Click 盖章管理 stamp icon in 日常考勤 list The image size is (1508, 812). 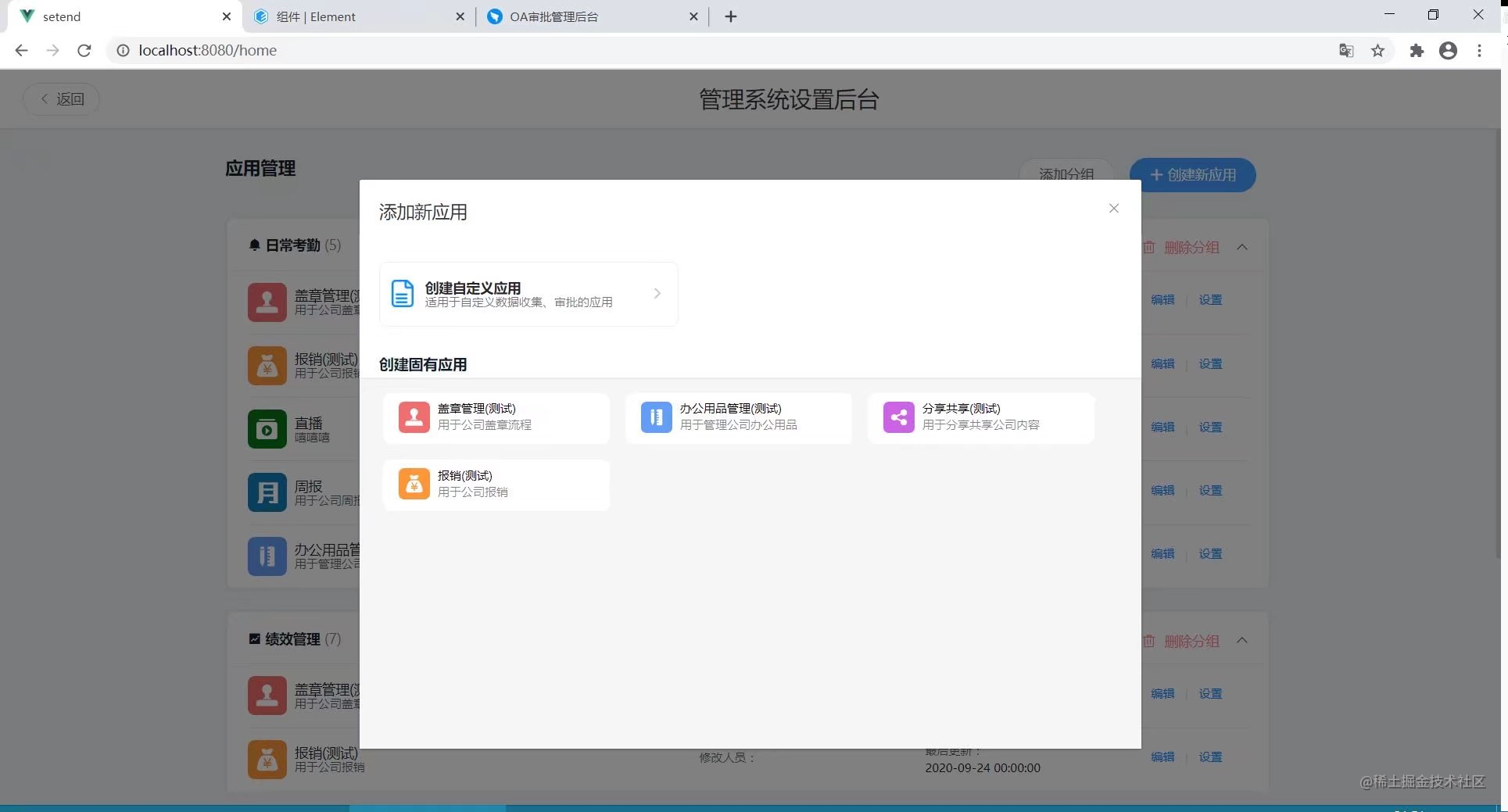pyautogui.click(x=267, y=302)
